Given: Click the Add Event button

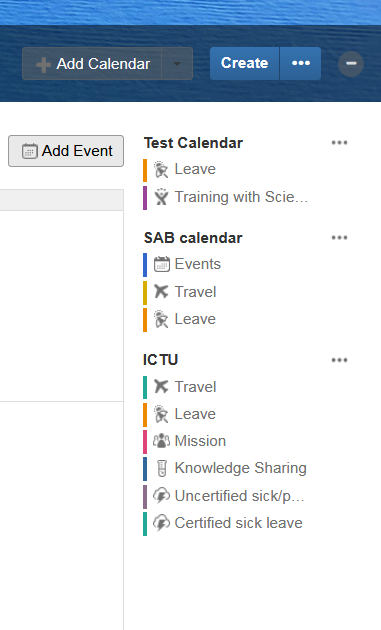Looking at the screenshot, I should tap(66, 151).
